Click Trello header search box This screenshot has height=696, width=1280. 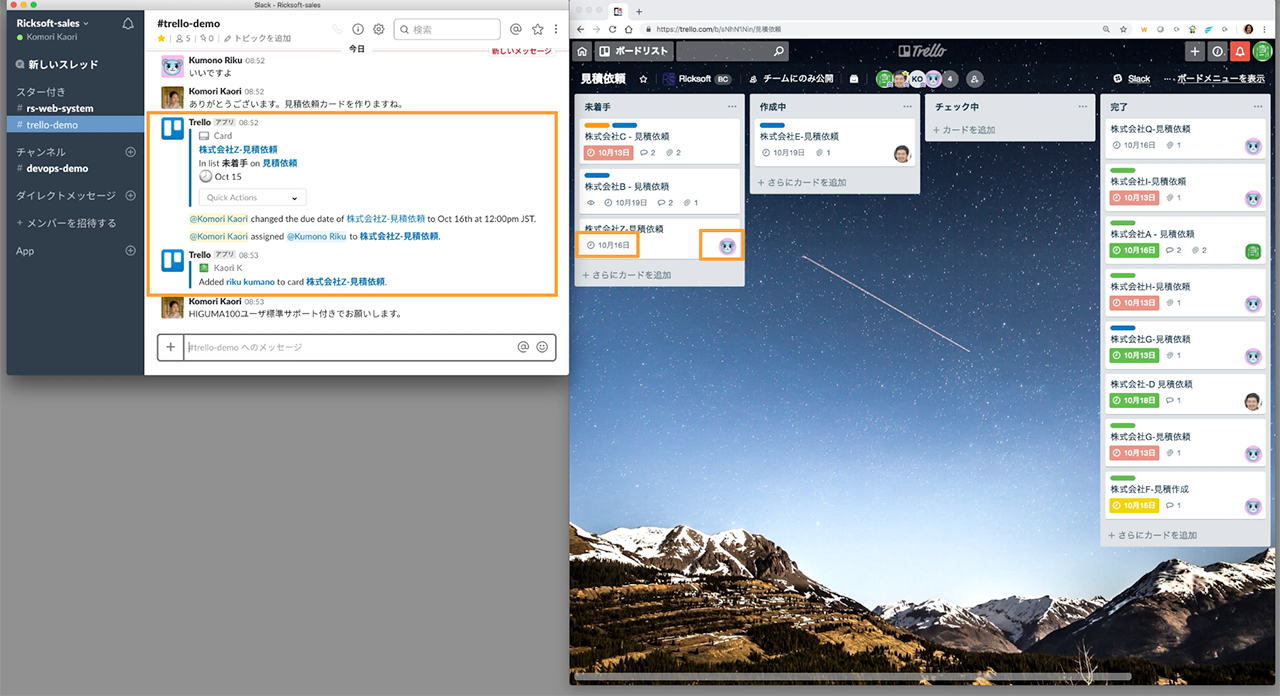pos(733,51)
